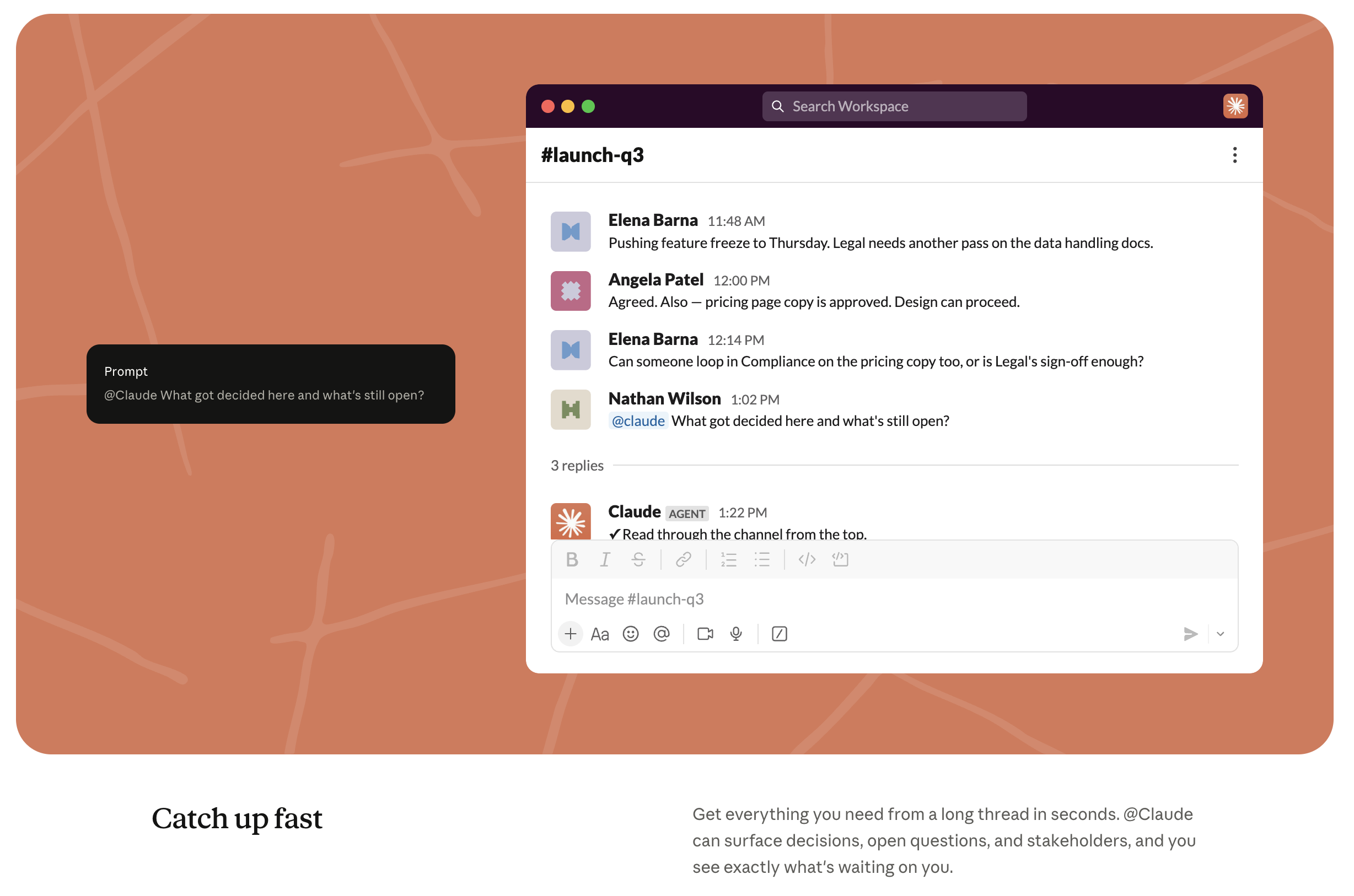
Task: Maximize the window with the green button
Action: tap(589, 107)
